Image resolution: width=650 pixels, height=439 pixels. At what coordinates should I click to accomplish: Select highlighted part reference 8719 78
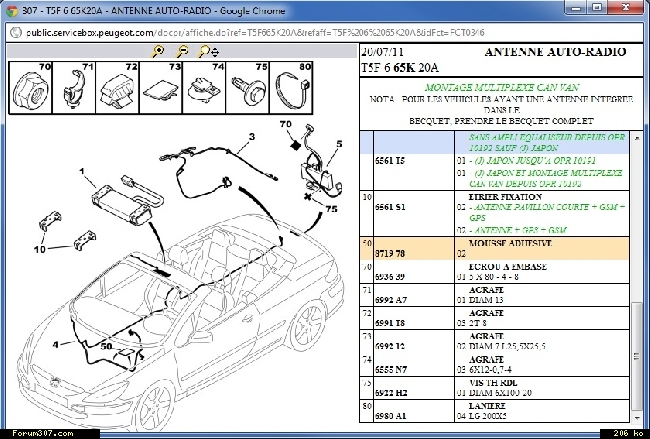click(x=390, y=253)
